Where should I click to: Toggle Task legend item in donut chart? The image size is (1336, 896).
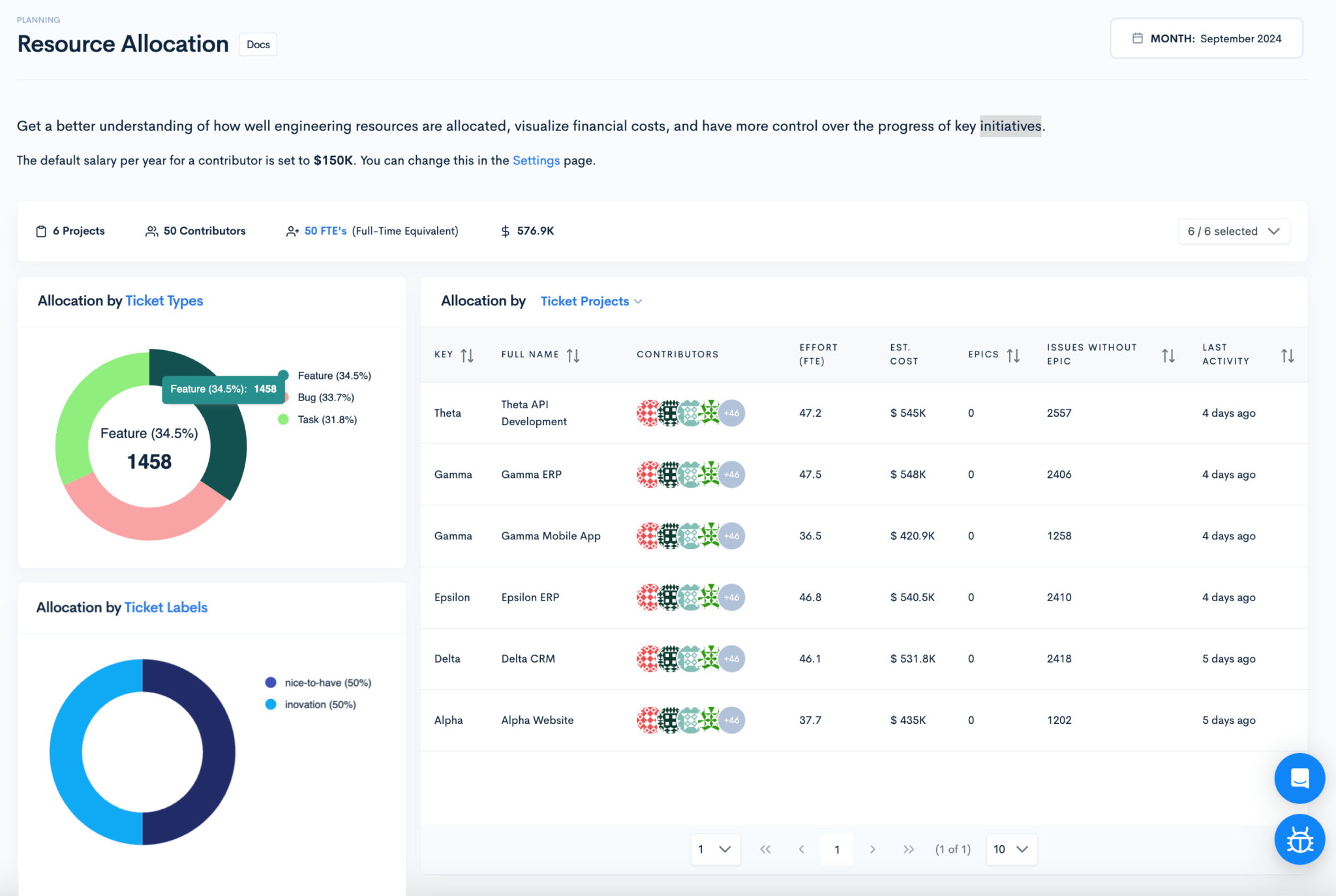pyautogui.click(x=326, y=419)
